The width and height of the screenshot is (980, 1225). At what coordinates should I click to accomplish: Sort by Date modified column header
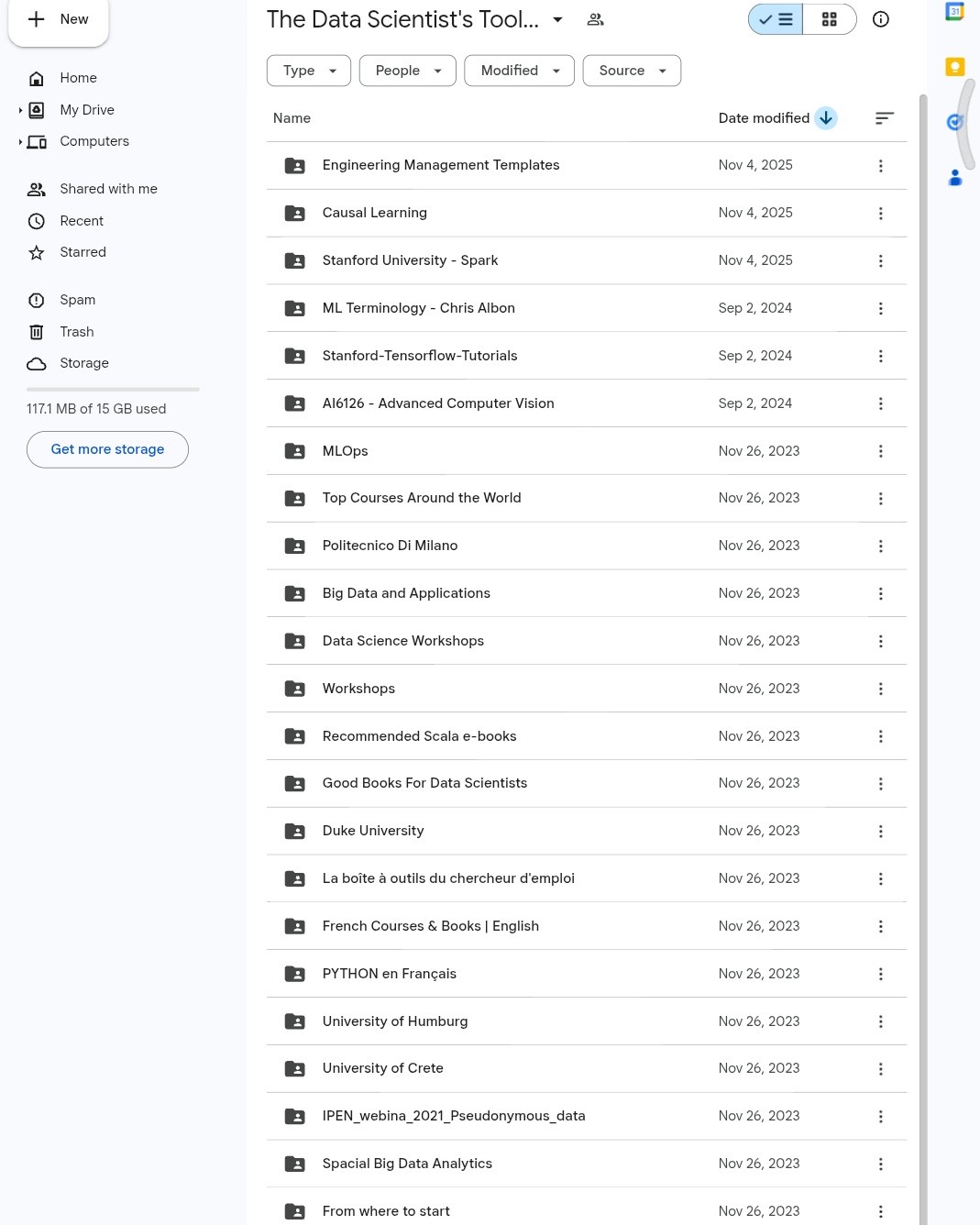(764, 118)
